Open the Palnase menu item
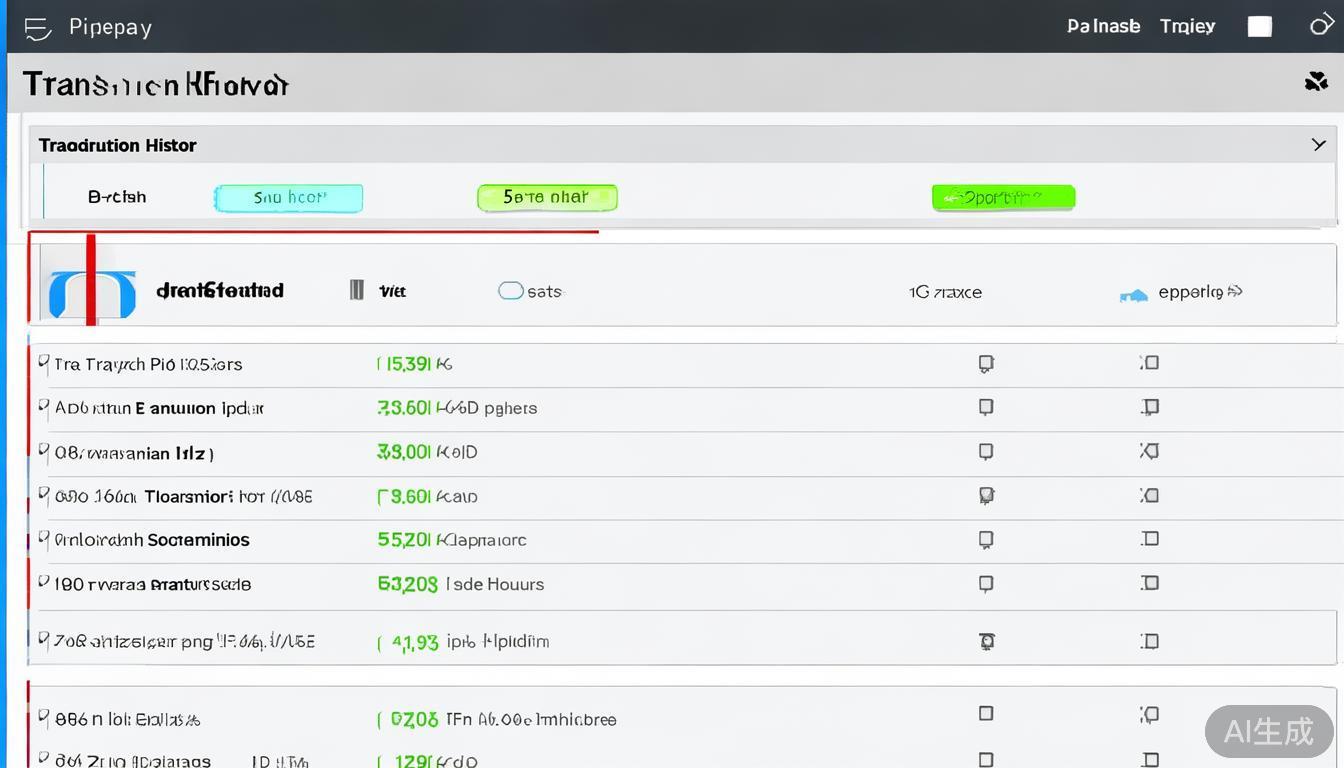This screenshot has width=1344, height=768. [x=1103, y=26]
